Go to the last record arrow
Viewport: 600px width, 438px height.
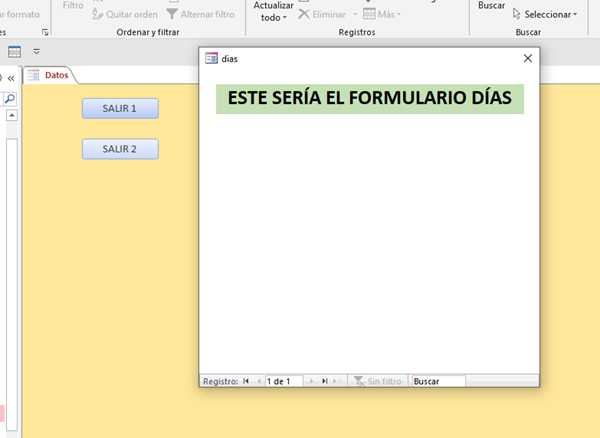pos(324,381)
